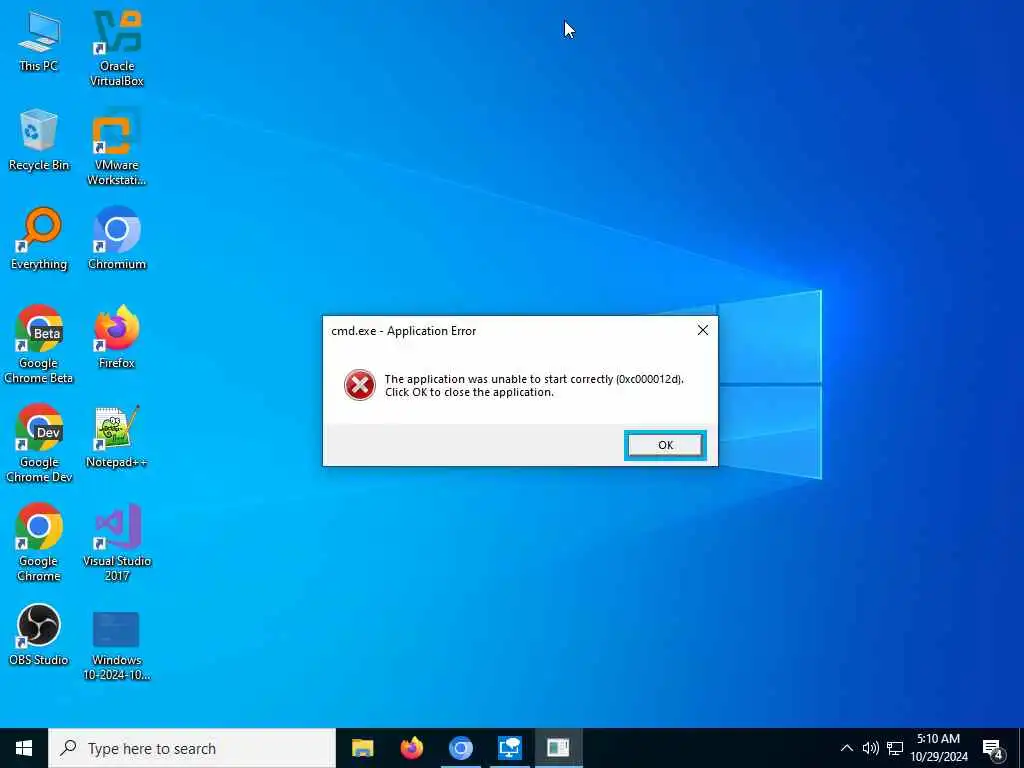Open the volume control in system tray
The image size is (1024, 768).
click(x=871, y=748)
